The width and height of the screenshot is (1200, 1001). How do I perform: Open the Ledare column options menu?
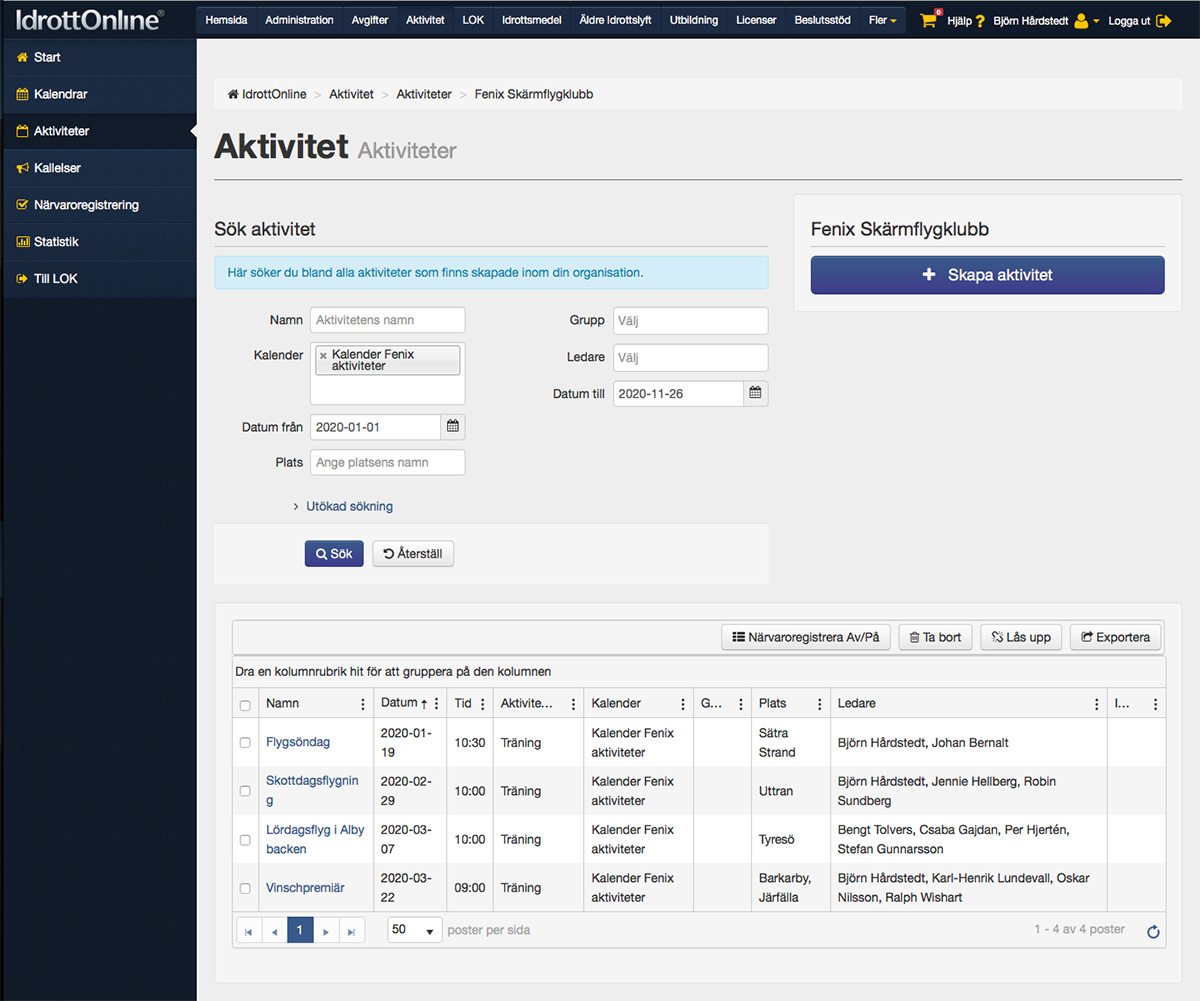pos(1097,704)
